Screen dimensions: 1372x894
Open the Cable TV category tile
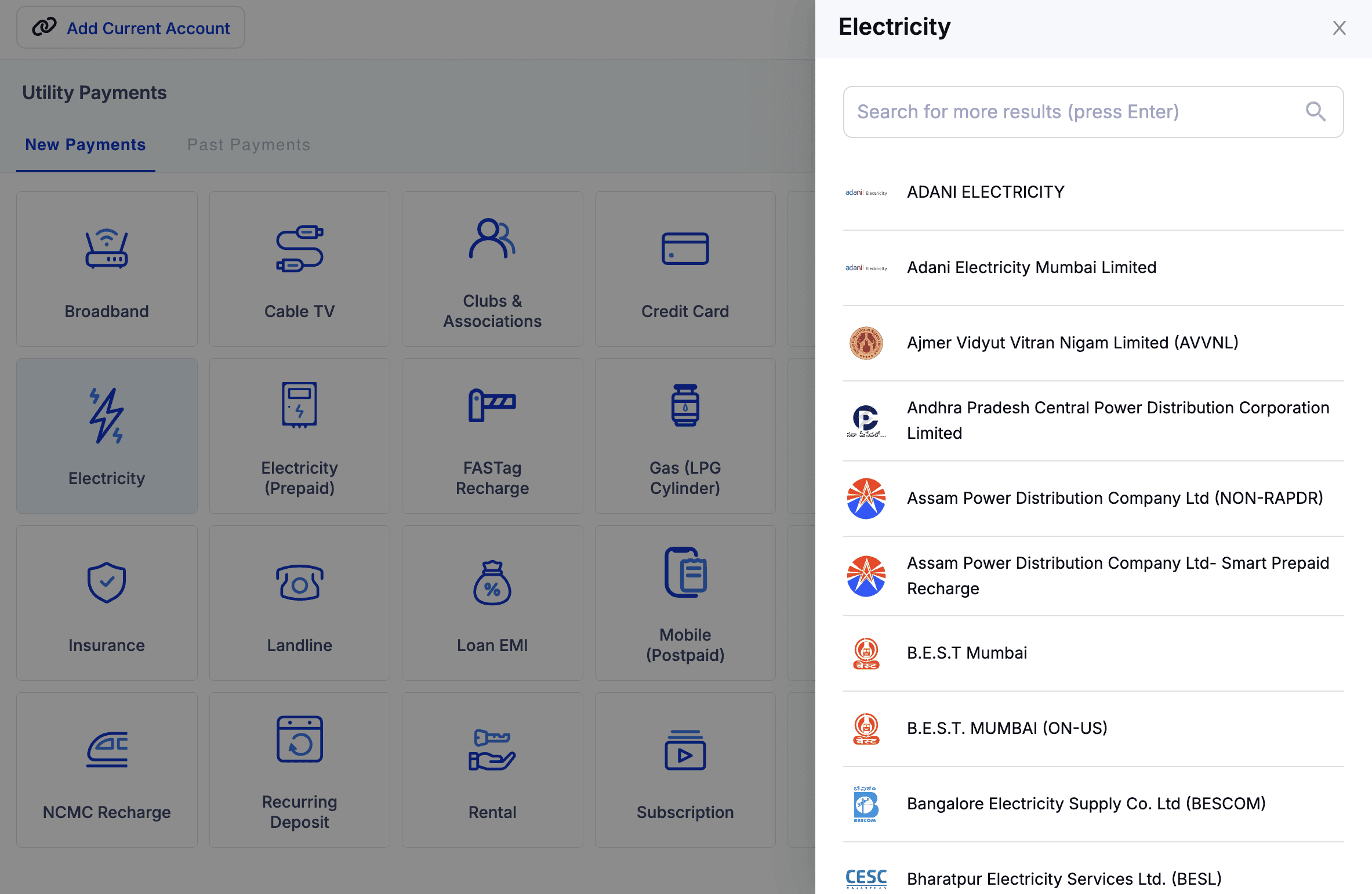299,269
